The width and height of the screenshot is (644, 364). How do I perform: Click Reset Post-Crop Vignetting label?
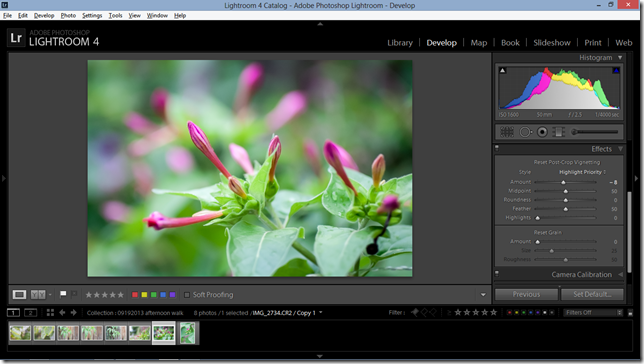567,162
